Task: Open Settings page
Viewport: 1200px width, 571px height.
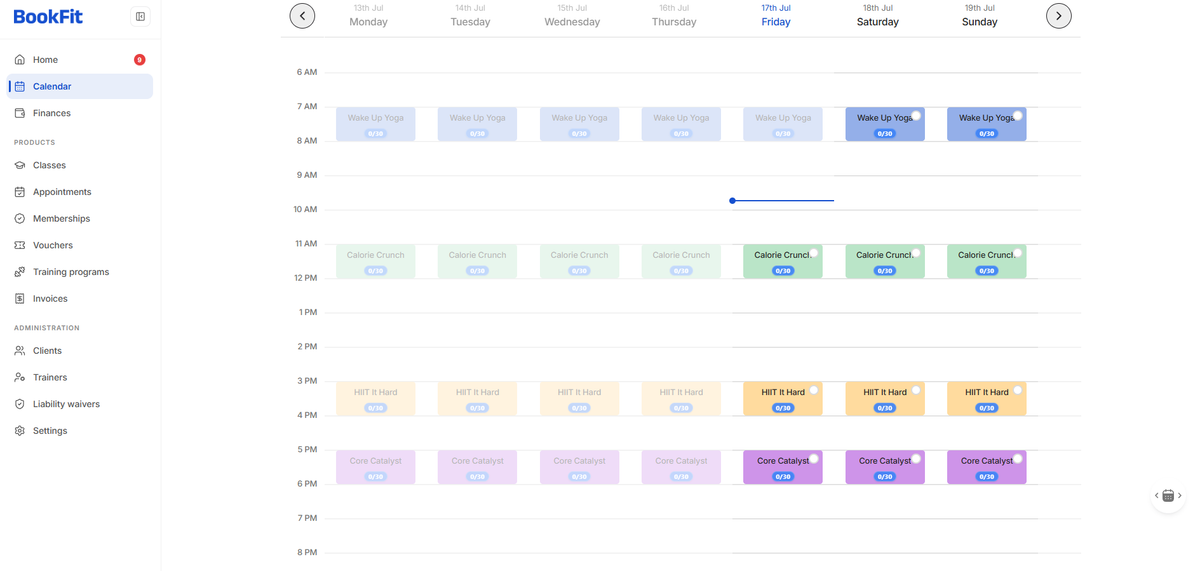Action: (x=80, y=431)
